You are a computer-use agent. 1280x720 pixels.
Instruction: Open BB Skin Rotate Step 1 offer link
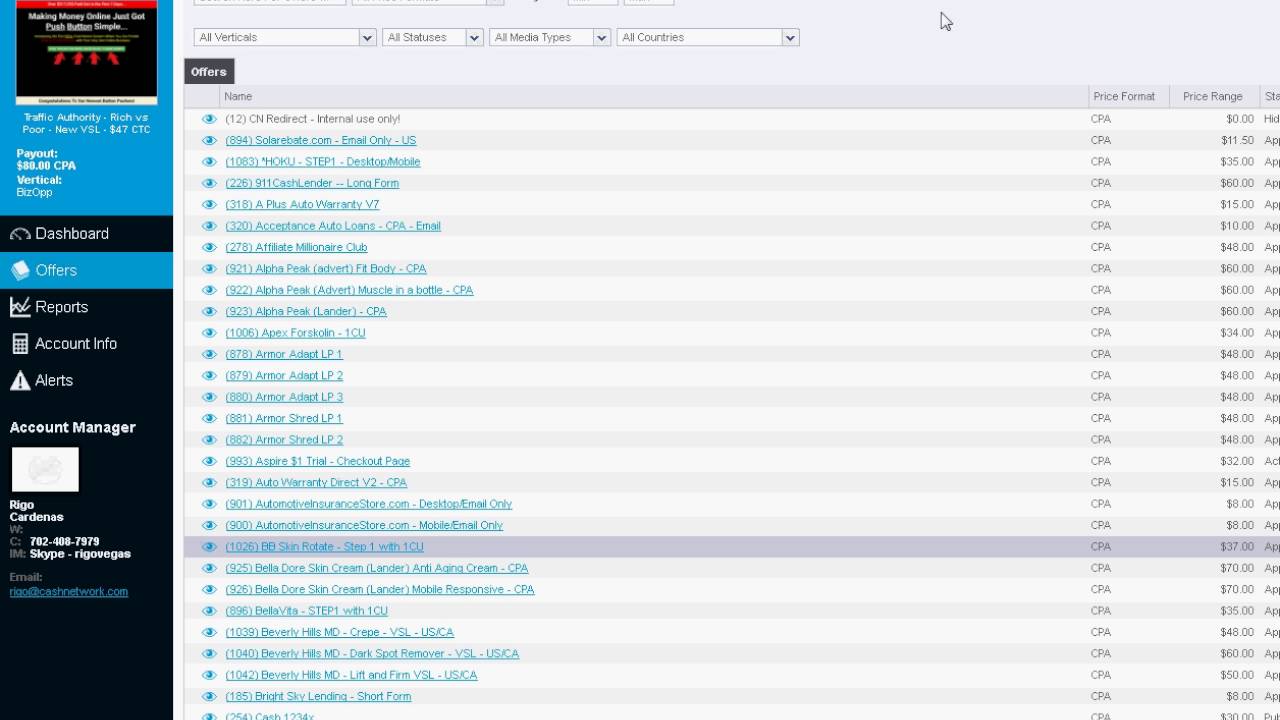click(x=324, y=547)
